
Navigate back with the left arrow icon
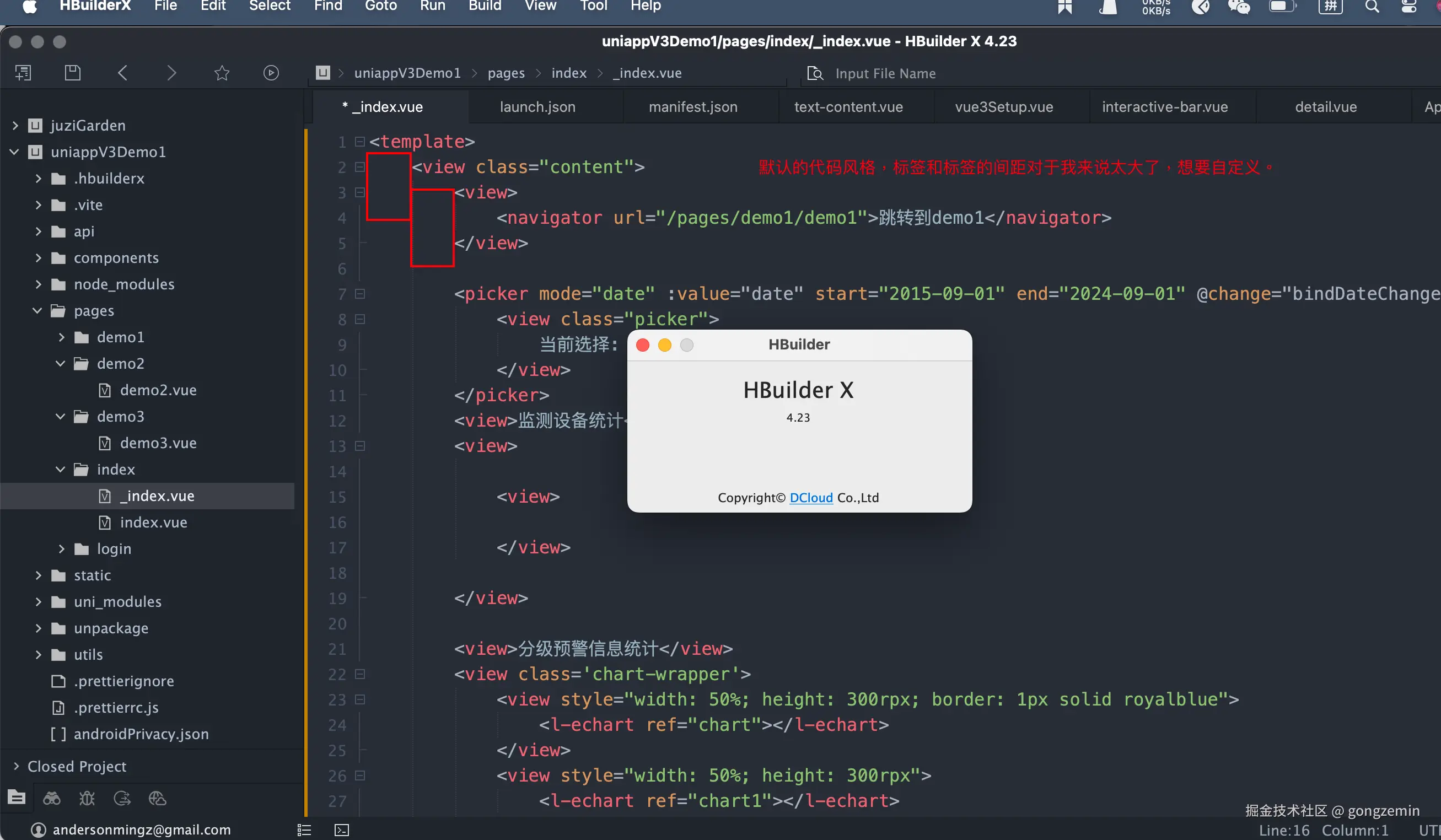pyautogui.click(x=122, y=73)
